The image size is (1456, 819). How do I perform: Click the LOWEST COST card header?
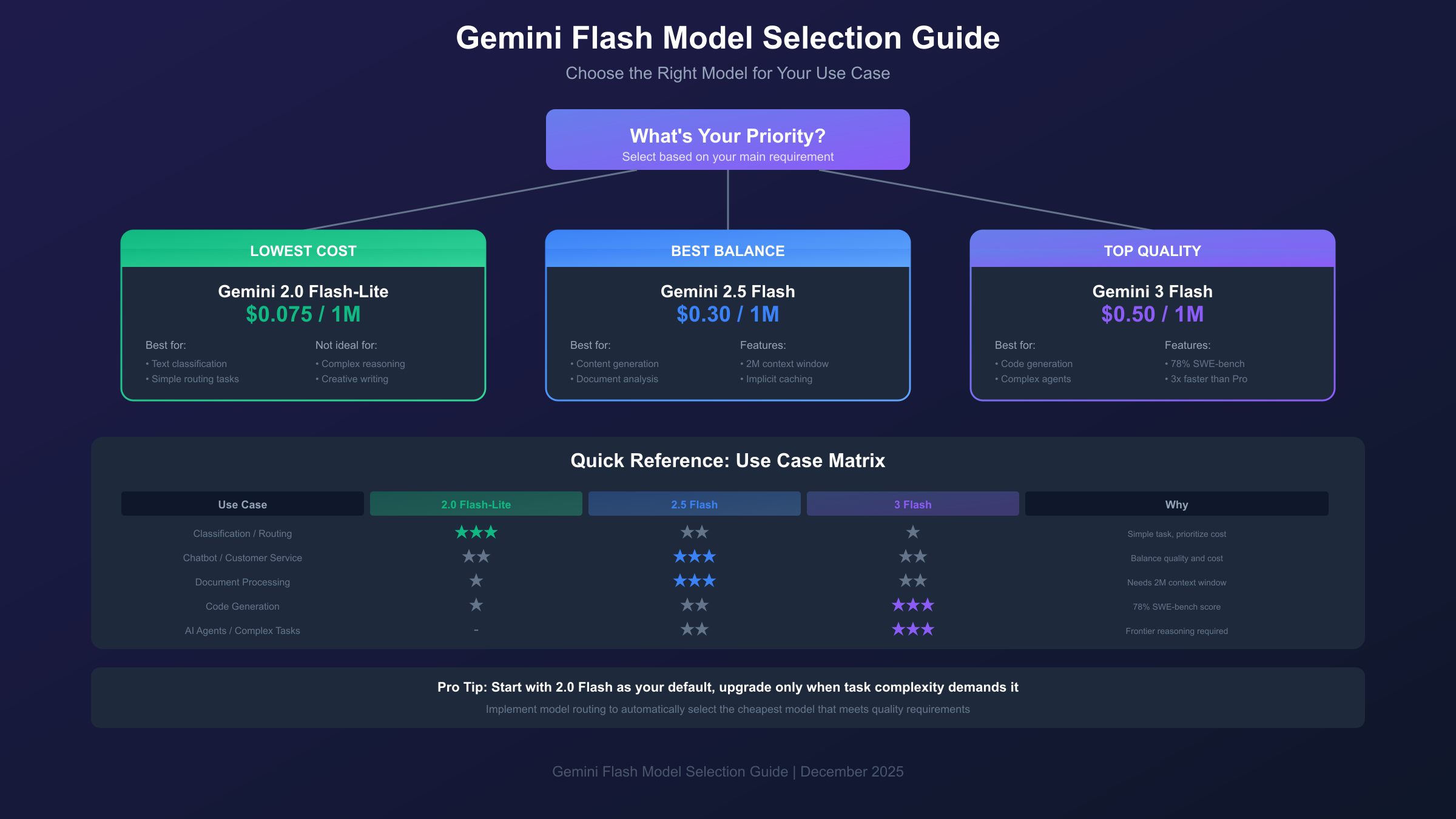[303, 251]
